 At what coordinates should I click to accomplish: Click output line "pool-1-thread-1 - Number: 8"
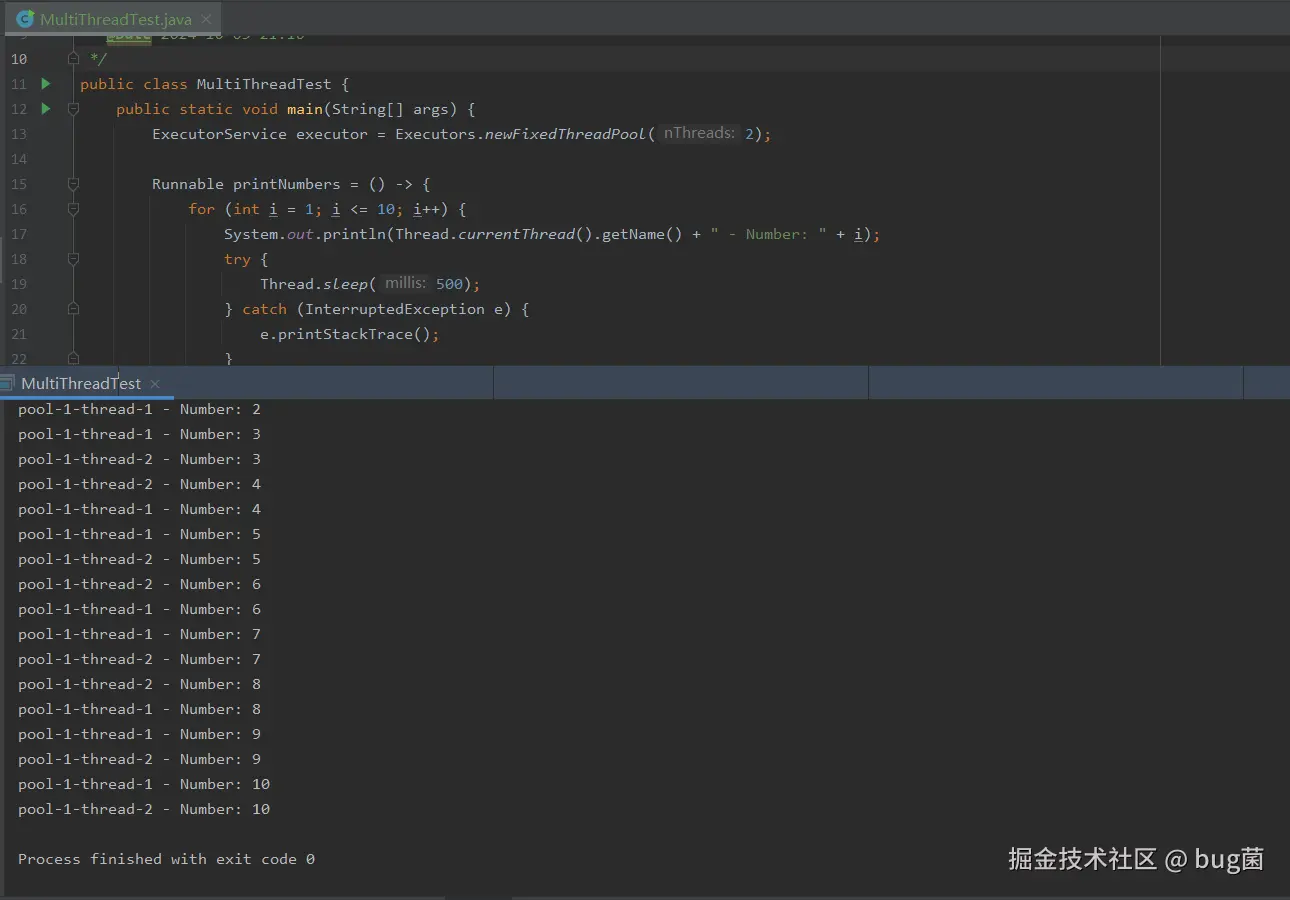point(139,709)
